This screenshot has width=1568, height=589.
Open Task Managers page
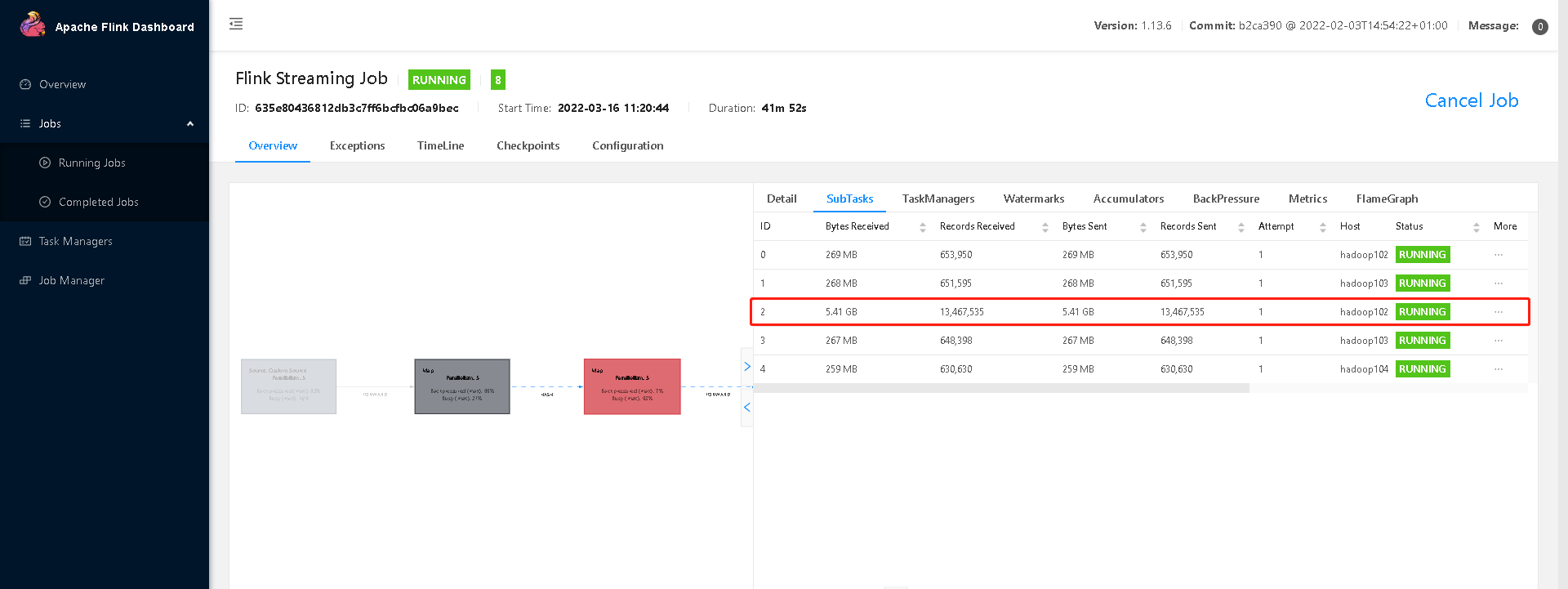click(76, 241)
